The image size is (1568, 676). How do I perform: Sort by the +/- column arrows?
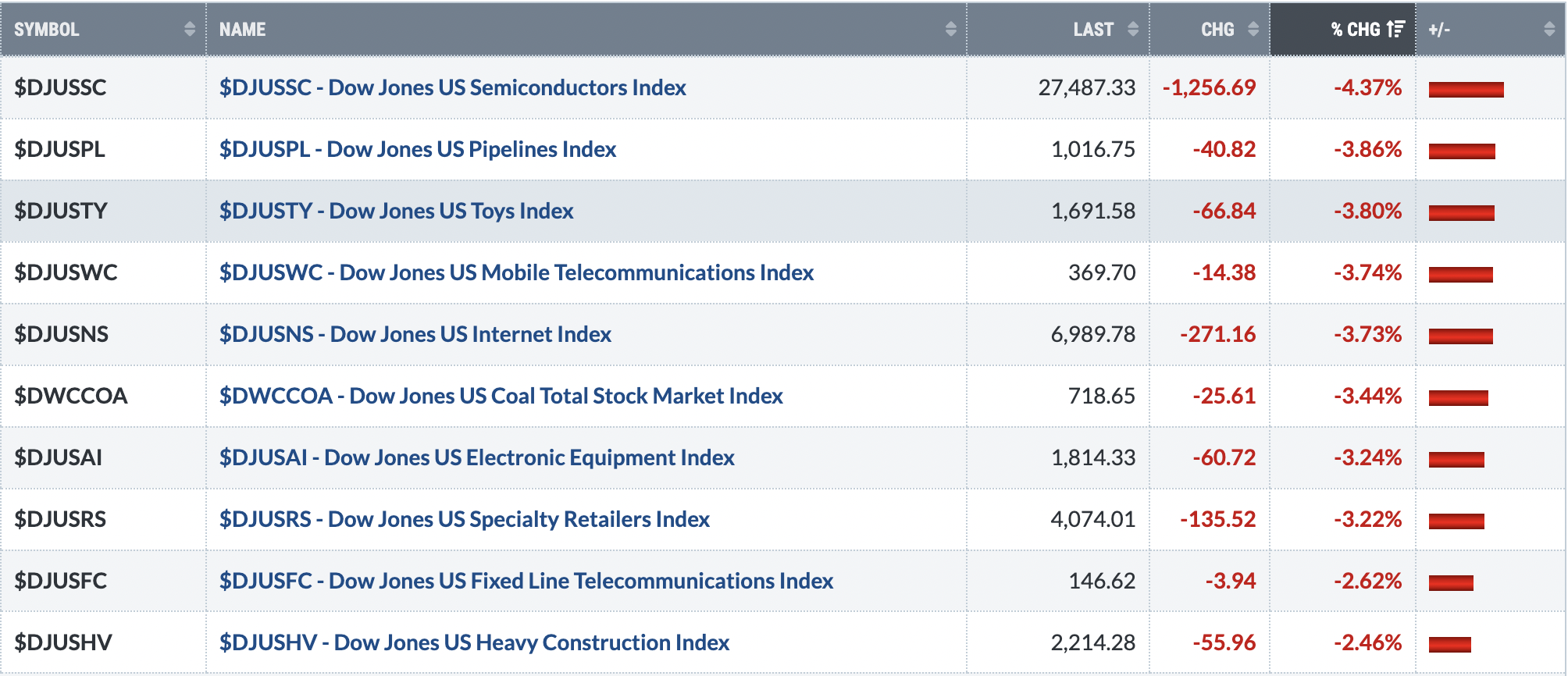tap(1550, 30)
